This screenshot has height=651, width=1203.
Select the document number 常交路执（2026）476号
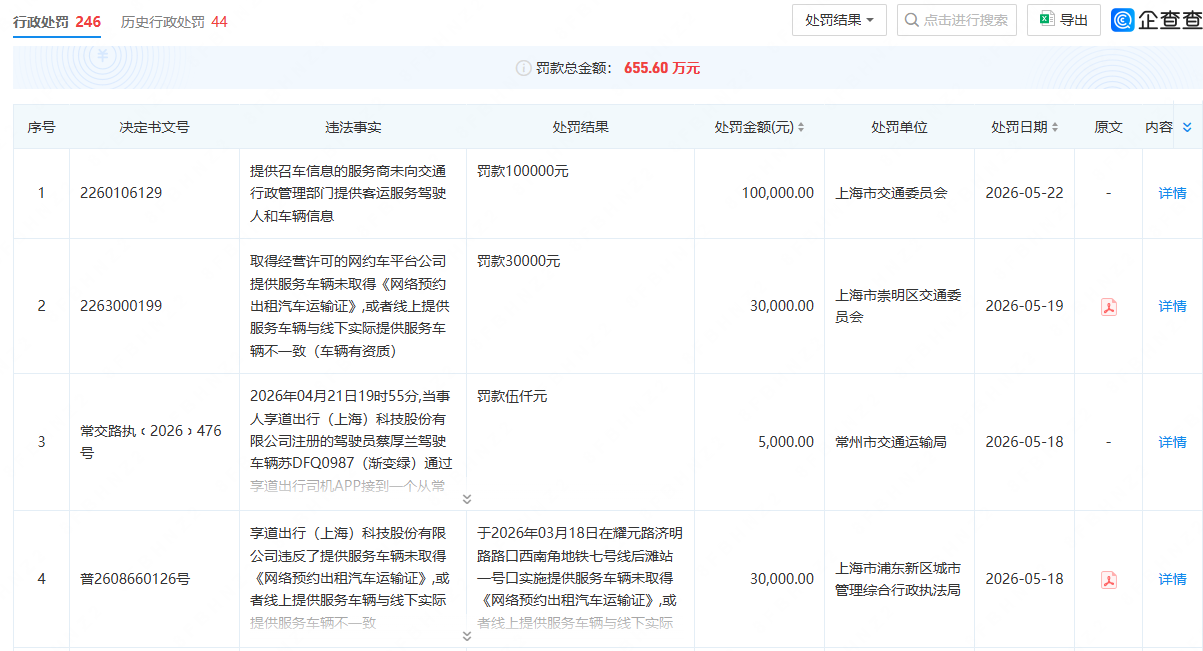click(x=151, y=442)
